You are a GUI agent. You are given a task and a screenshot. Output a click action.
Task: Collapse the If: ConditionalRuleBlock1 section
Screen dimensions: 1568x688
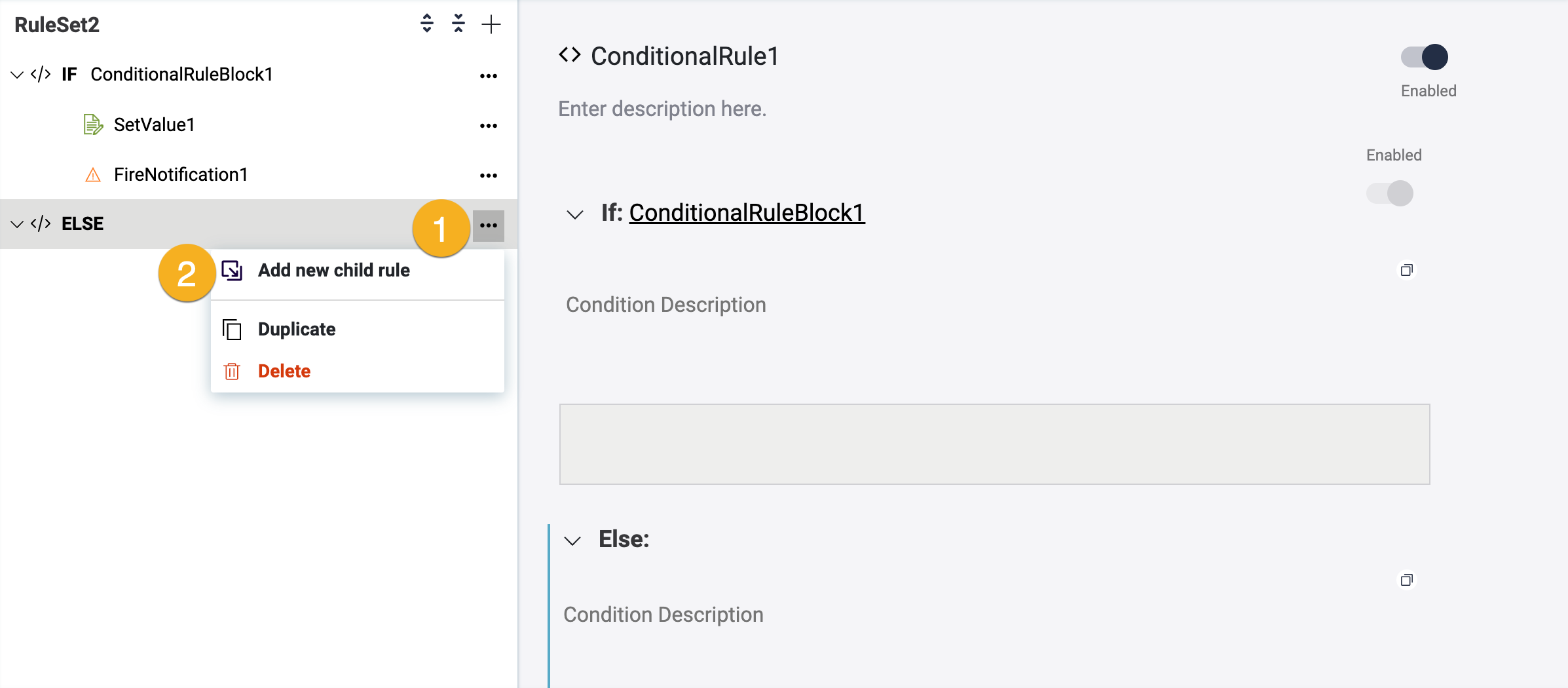pos(574,214)
